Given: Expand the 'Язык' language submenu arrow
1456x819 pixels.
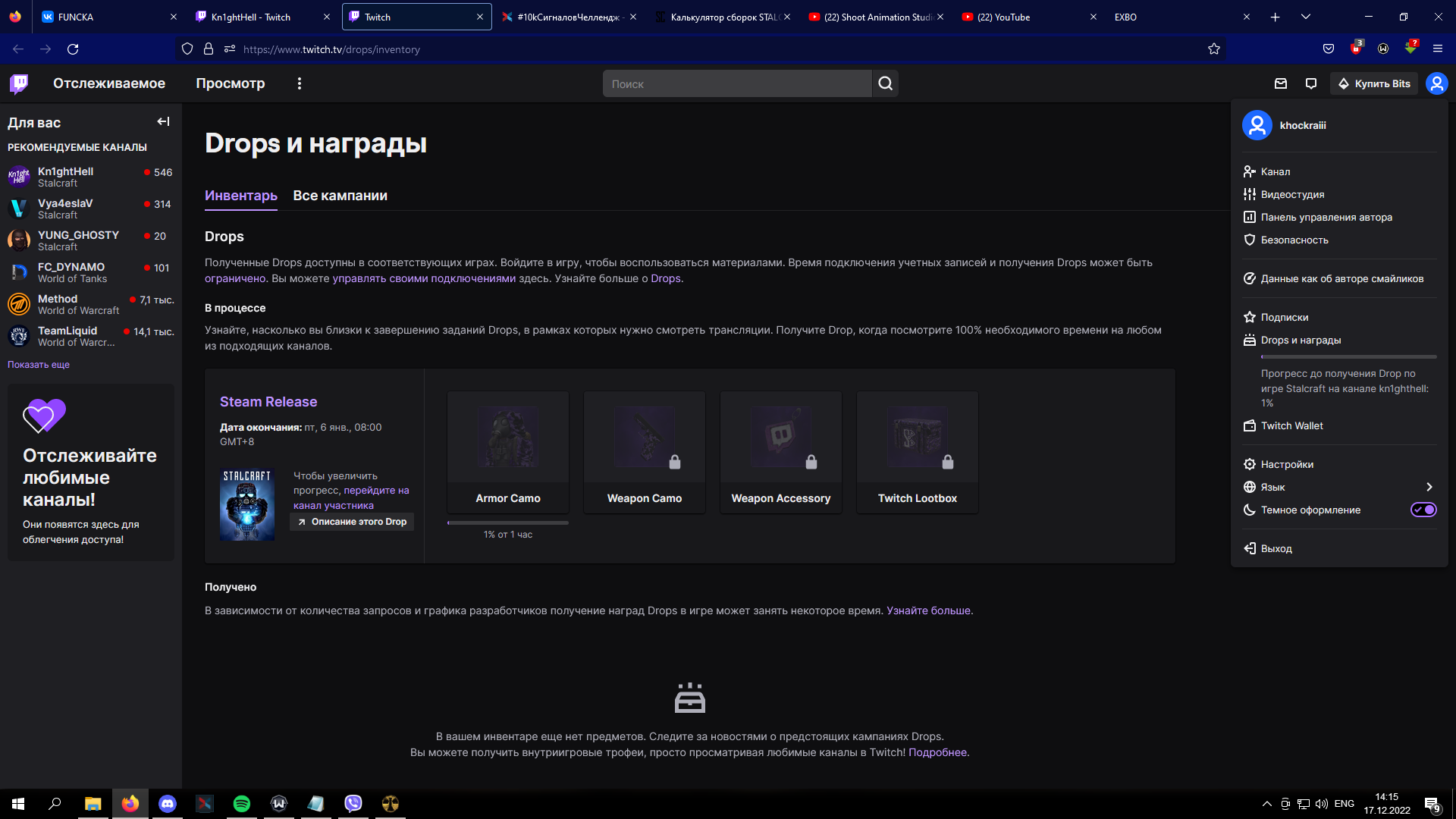Looking at the screenshot, I should (1429, 487).
